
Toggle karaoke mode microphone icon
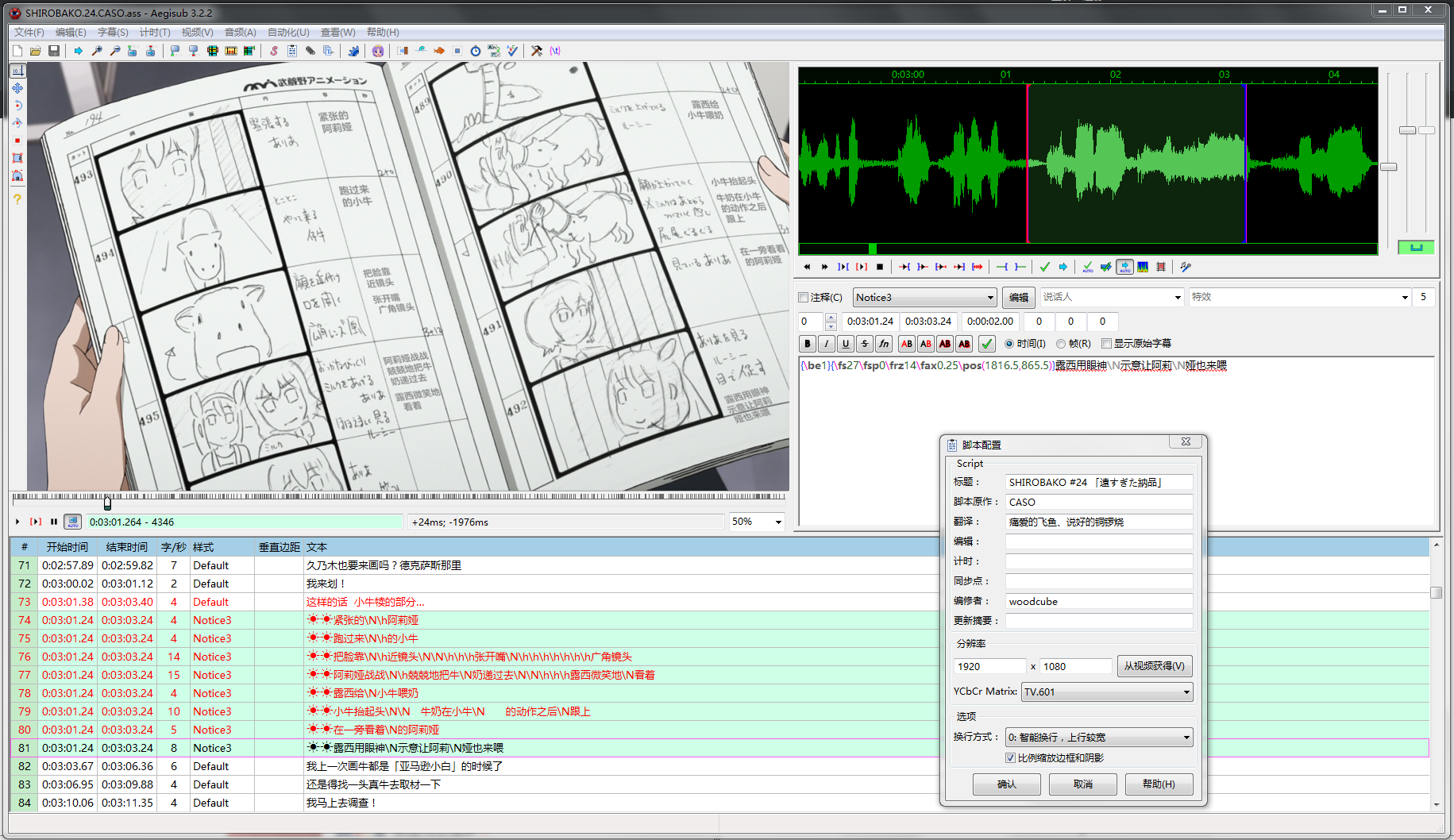1186,267
